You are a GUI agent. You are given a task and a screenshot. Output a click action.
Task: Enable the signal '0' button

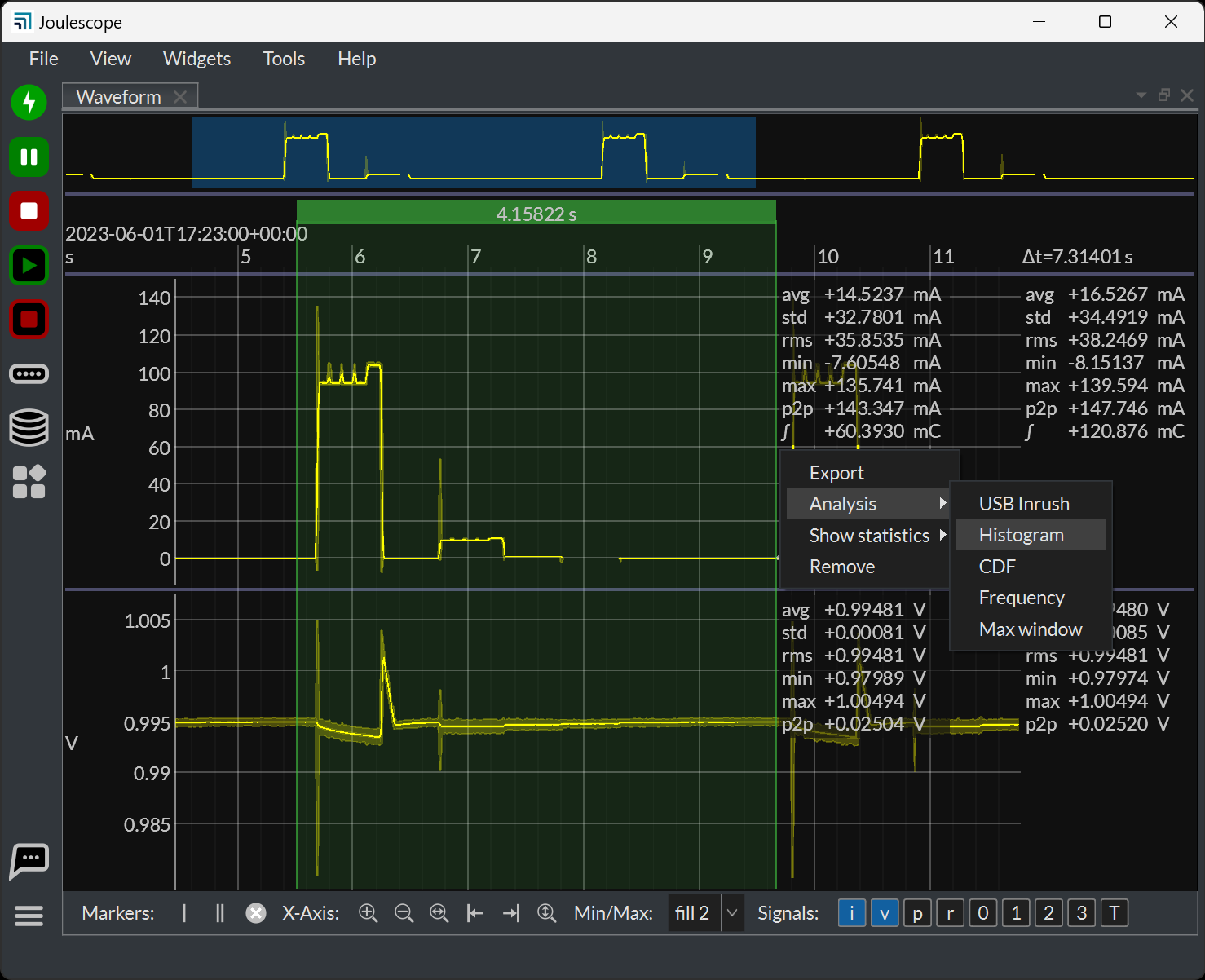983,913
